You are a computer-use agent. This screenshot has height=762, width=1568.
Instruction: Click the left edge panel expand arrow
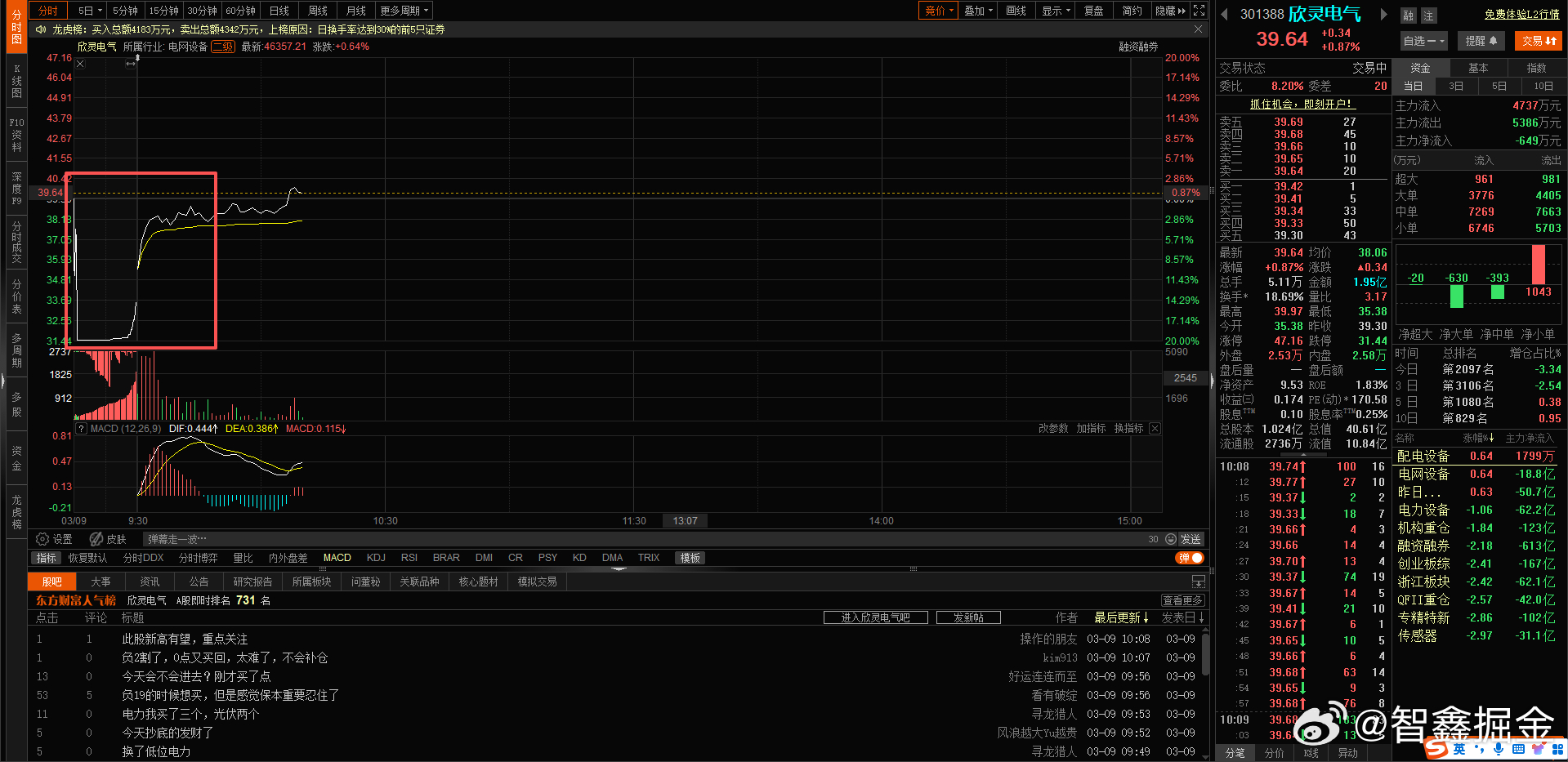[x=3, y=381]
